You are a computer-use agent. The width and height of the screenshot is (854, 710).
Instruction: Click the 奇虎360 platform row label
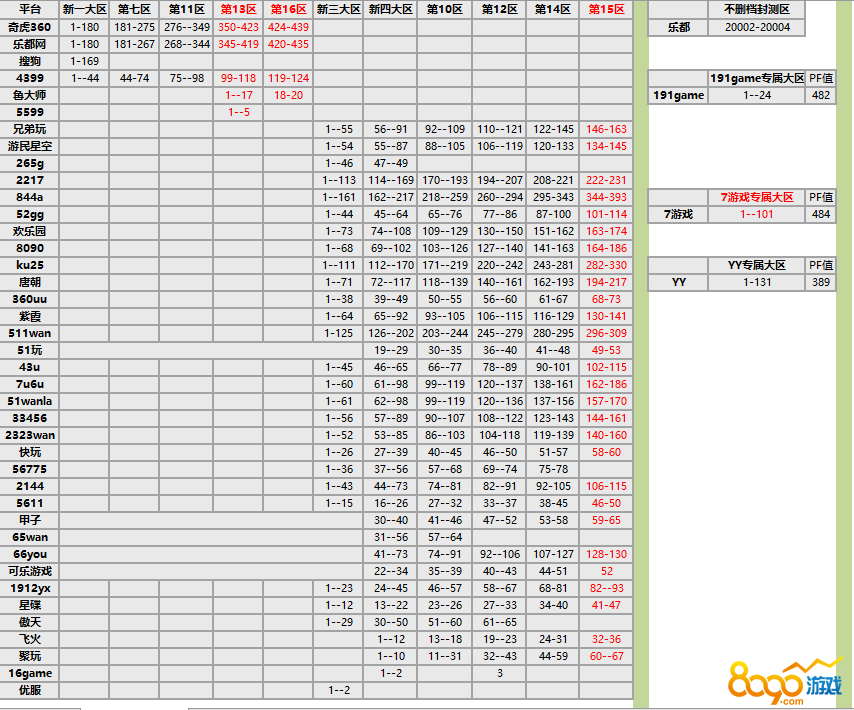click(x=30, y=27)
